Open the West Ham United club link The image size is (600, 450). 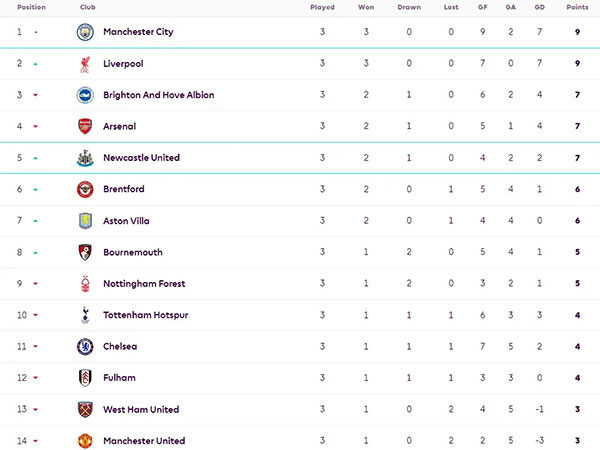pos(141,409)
